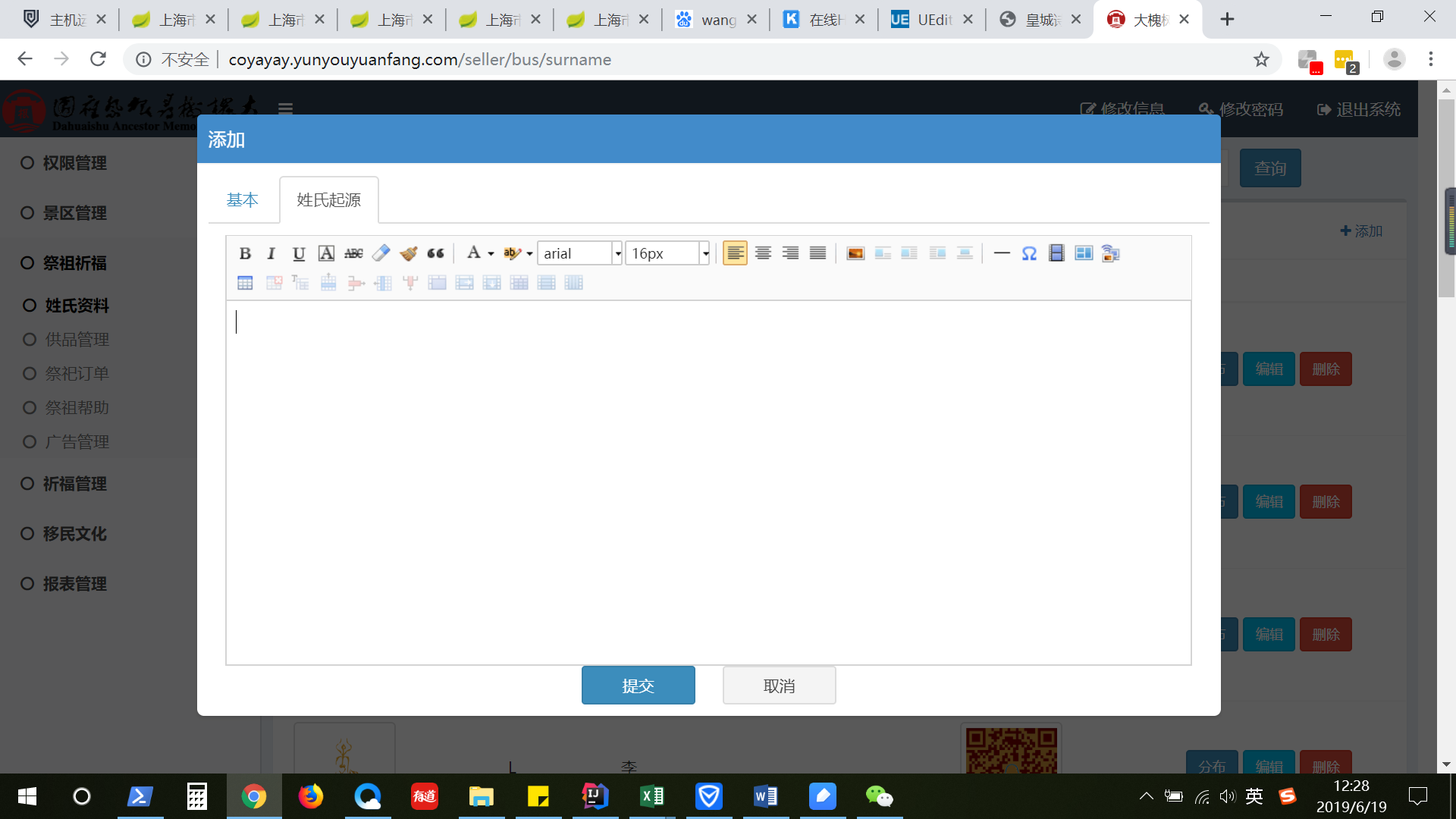Click the eraser clear-format icon
Viewport: 1456px width, 819px height.
tap(381, 253)
